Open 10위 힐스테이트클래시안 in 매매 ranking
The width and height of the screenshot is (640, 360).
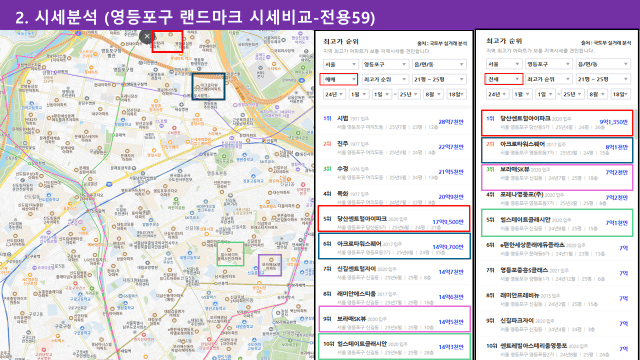(393, 346)
